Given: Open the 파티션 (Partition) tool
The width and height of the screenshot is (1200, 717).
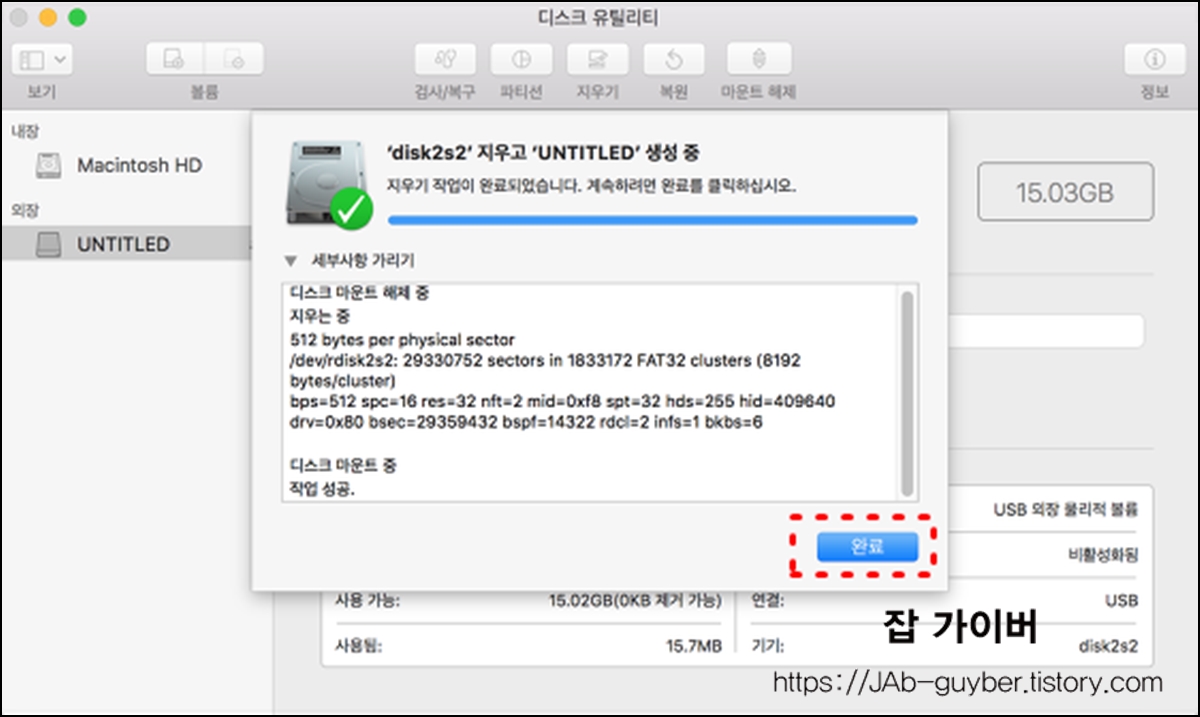Looking at the screenshot, I should coord(518,60).
